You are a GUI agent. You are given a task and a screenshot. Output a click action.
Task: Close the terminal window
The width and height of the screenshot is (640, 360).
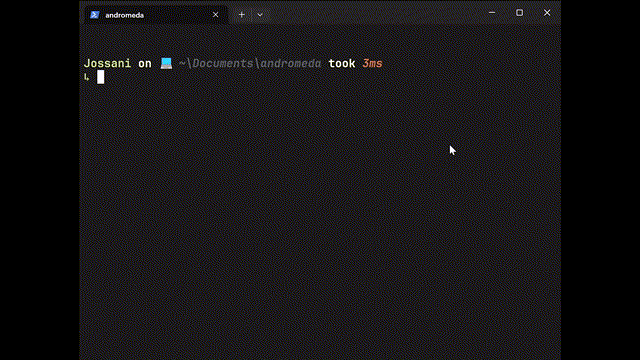(547, 13)
